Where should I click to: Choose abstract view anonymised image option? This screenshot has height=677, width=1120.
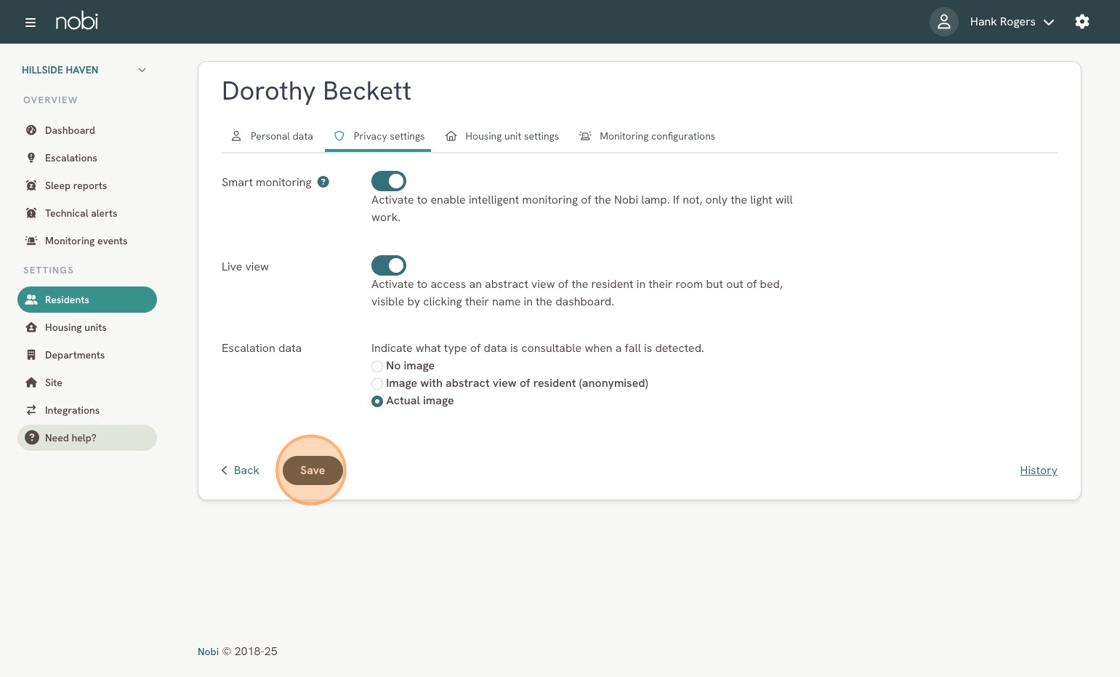(377, 384)
